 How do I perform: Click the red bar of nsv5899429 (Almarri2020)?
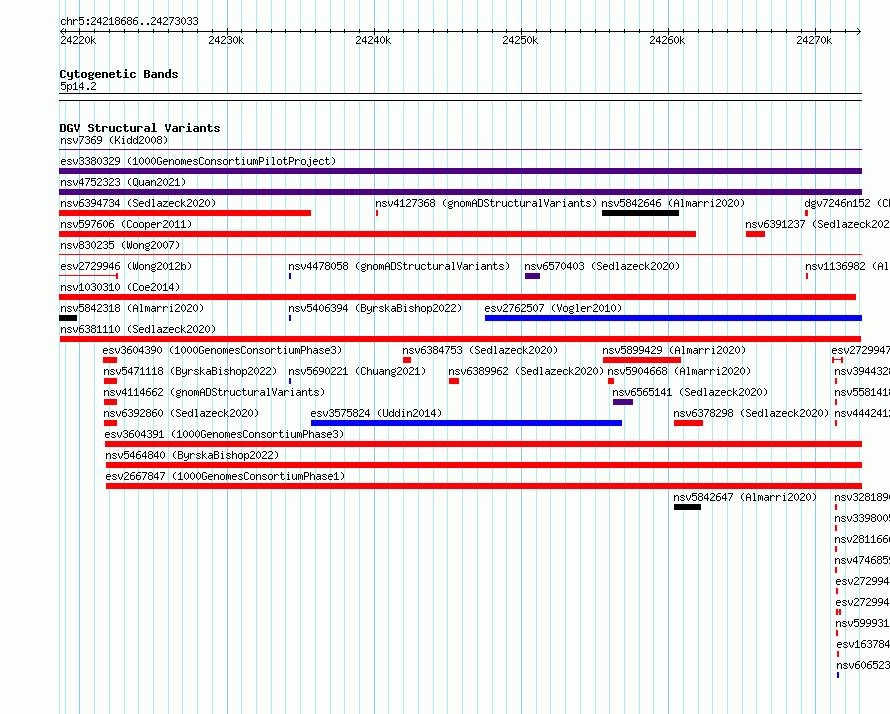click(642, 360)
